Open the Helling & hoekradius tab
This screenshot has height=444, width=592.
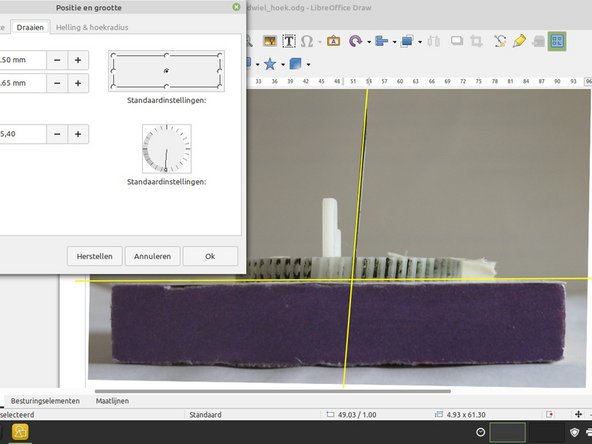92,27
